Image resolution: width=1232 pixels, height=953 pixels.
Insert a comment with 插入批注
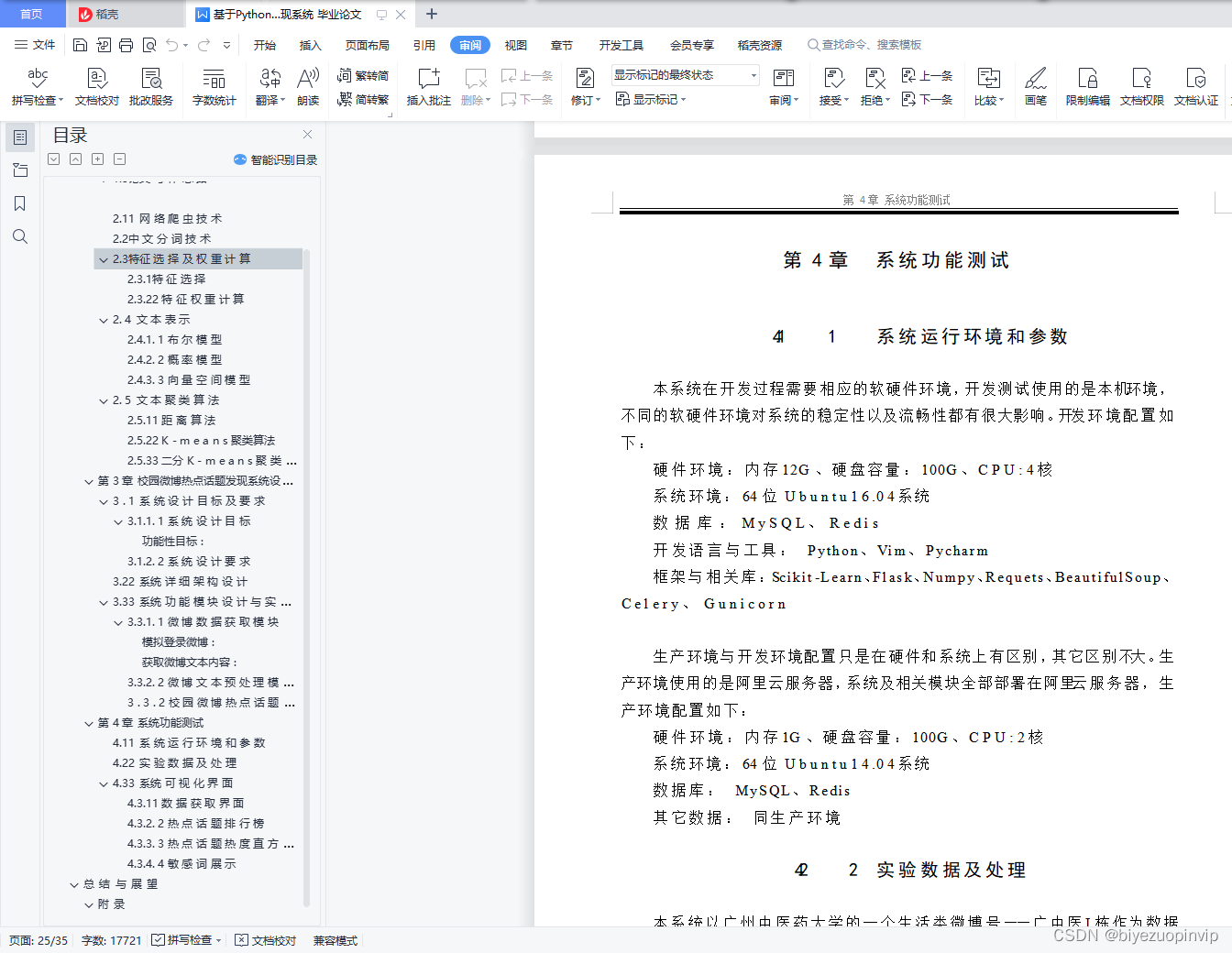(428, 86)
